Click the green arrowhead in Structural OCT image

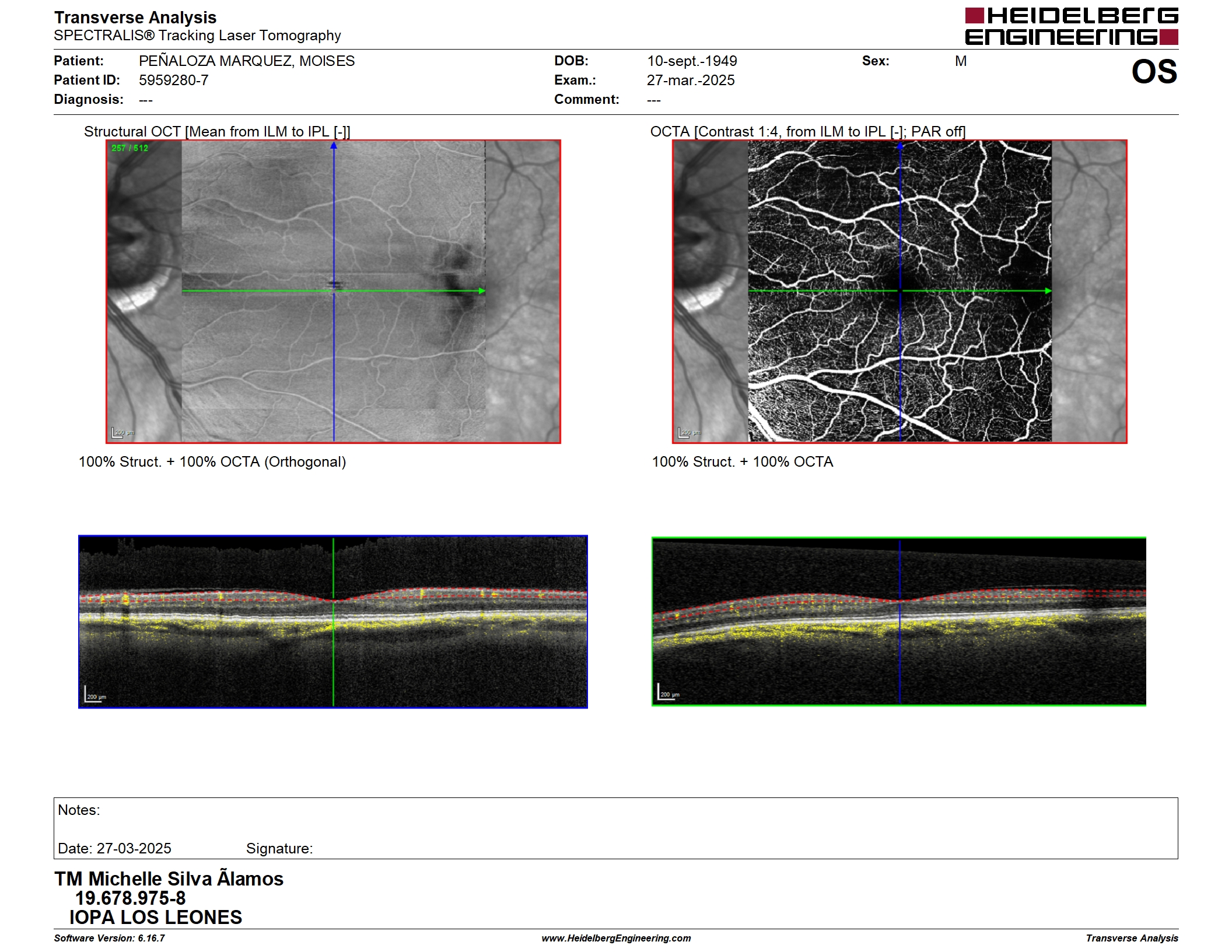pyautogui.click(x=482, y=290)
